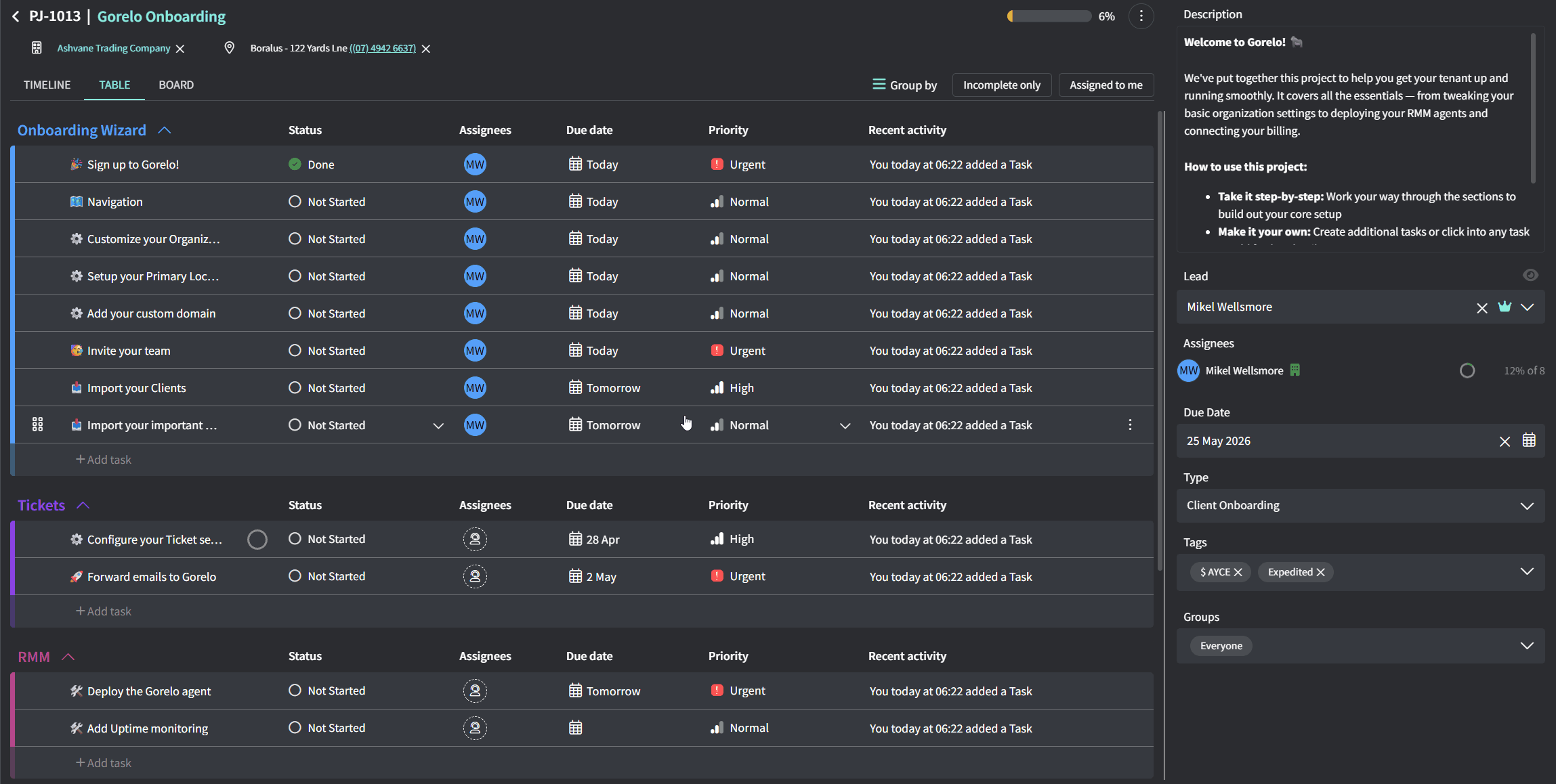Toggle Lead visibility eye icon
Viewport: 1556px width, 784px height.
[x=1530, y=275]
